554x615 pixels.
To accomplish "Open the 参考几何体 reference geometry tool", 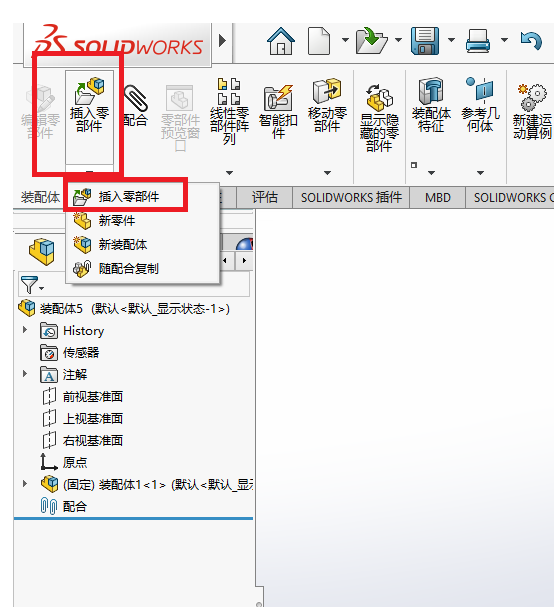I will point(480,105).
